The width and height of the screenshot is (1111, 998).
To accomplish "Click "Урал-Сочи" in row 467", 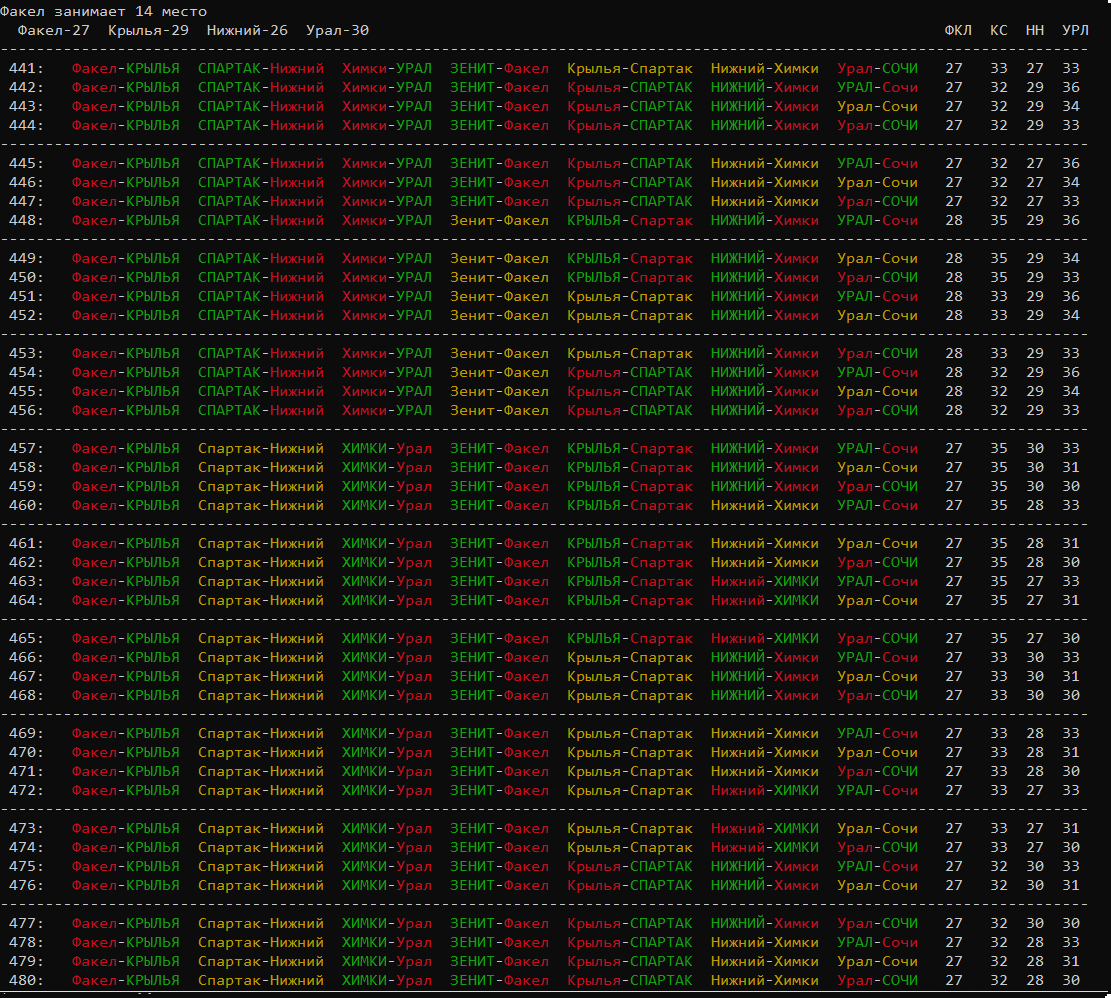I will (x=877, y=676).
